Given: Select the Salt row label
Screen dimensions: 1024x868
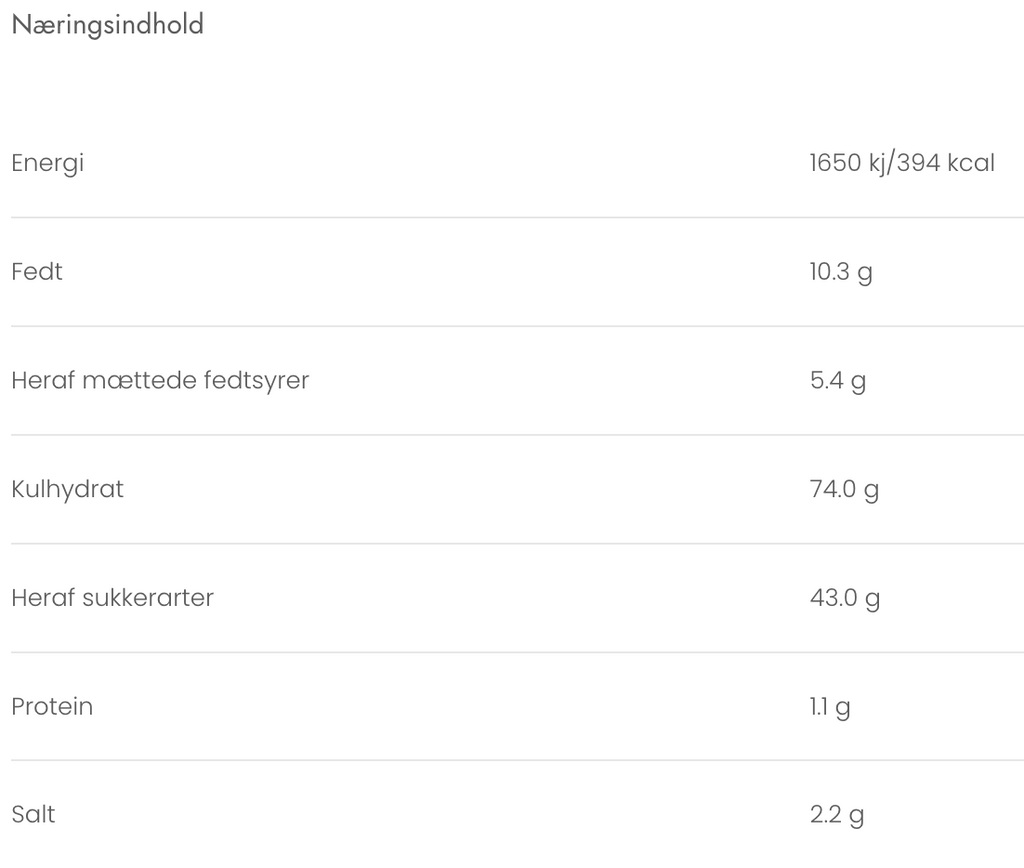Looking at the screenshot, I should 33,815.
